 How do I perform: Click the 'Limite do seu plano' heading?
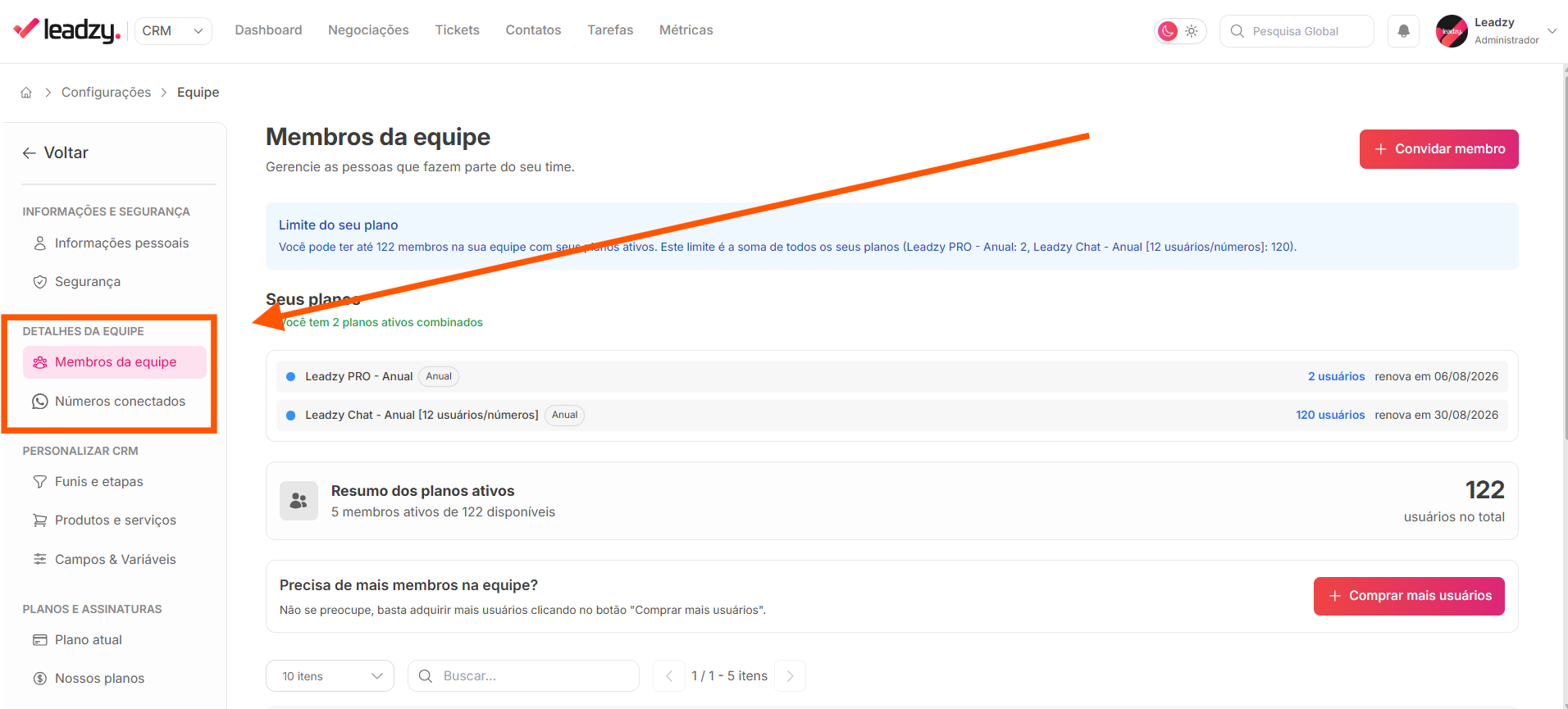click(x=338, y=225)
